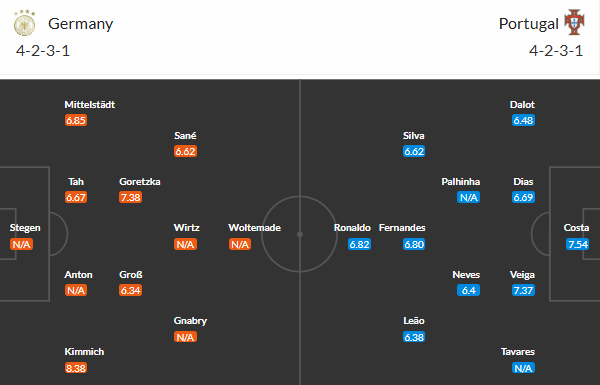Select Dalot's 6.48 rating badge
Screen dimensions: 600x385
523,120
